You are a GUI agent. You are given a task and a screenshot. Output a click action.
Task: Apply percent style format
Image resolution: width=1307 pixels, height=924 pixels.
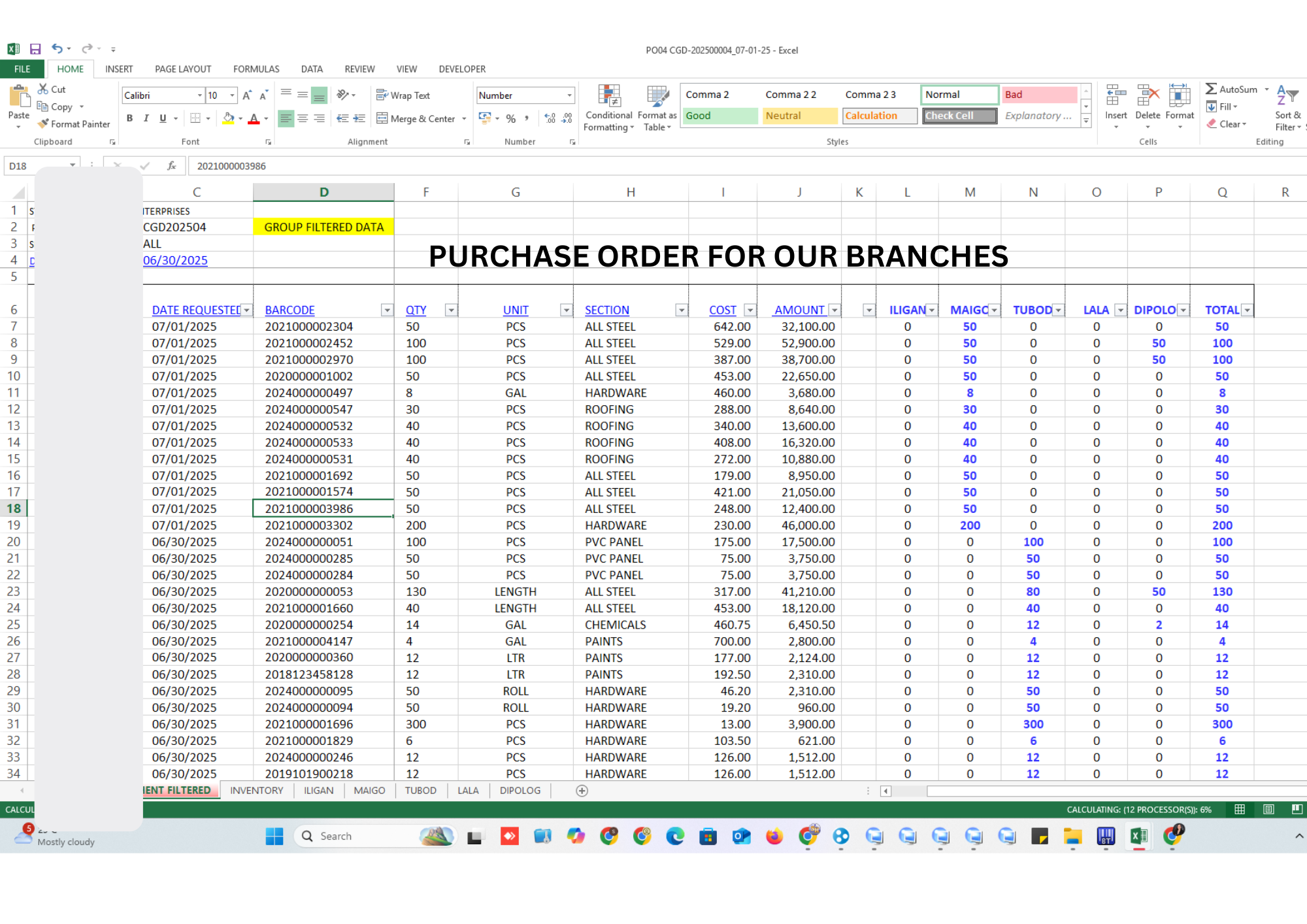[510, 118]
